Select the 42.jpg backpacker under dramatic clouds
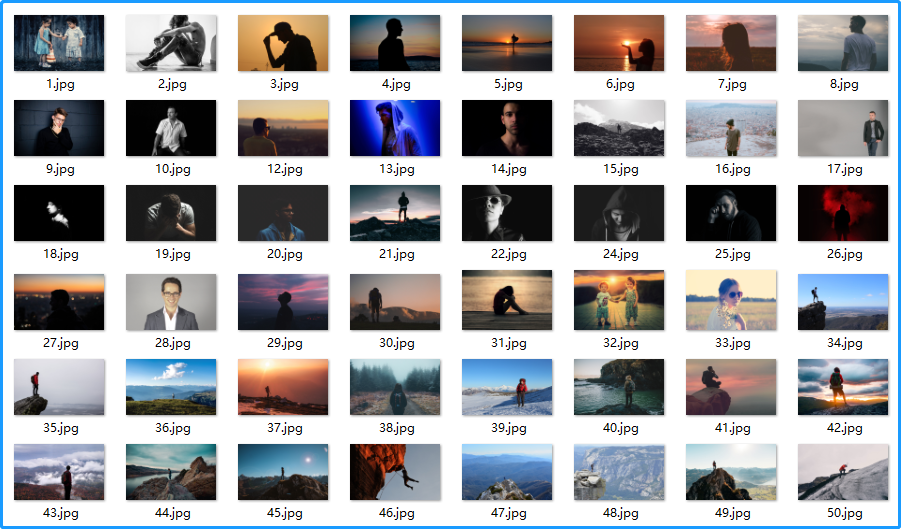 (843, 387)
